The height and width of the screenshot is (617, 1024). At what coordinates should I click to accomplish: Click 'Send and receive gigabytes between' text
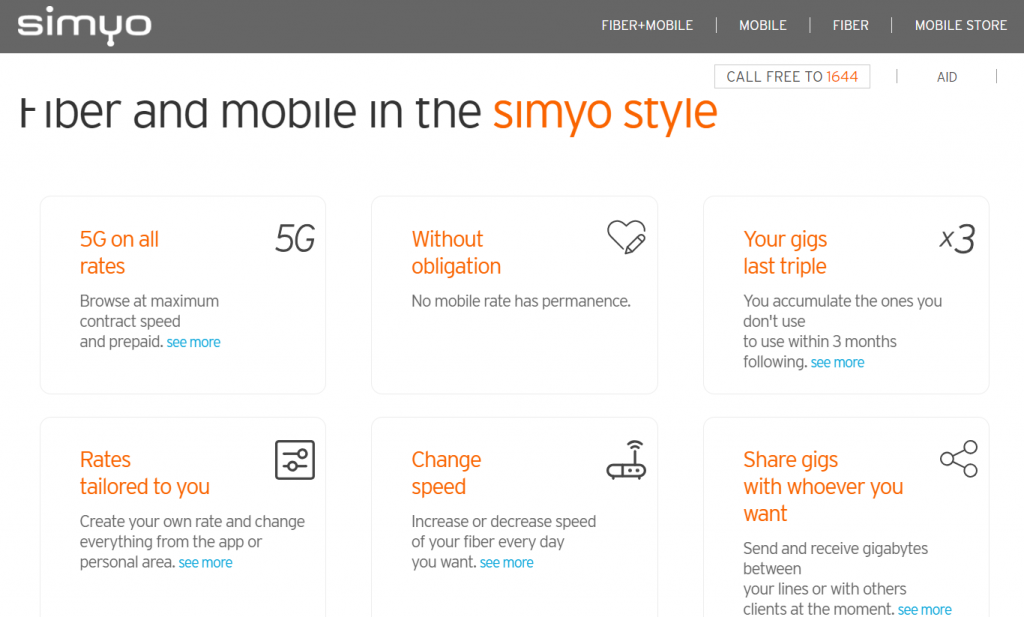835,558
